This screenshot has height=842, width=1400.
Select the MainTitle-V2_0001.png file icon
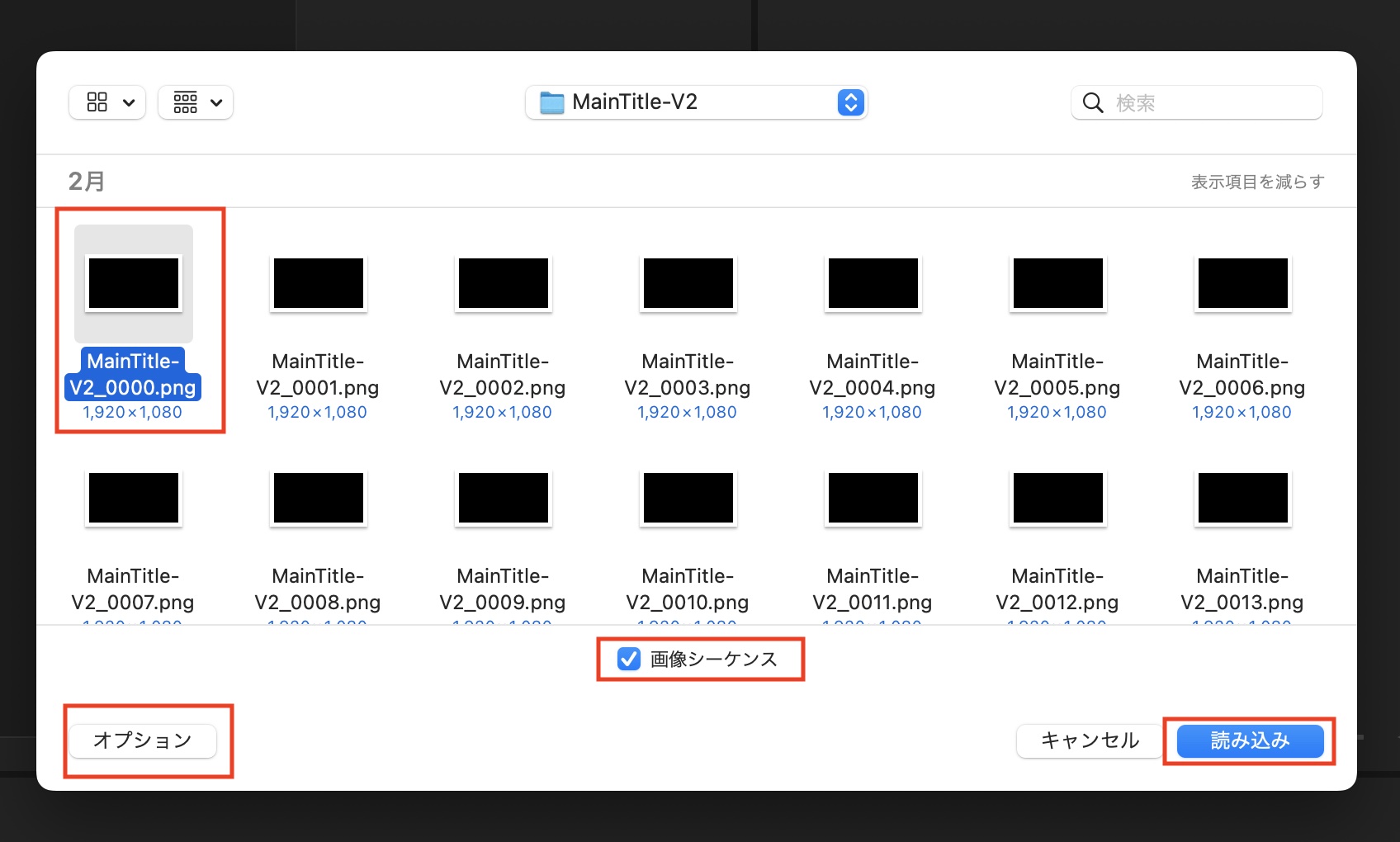319,283
